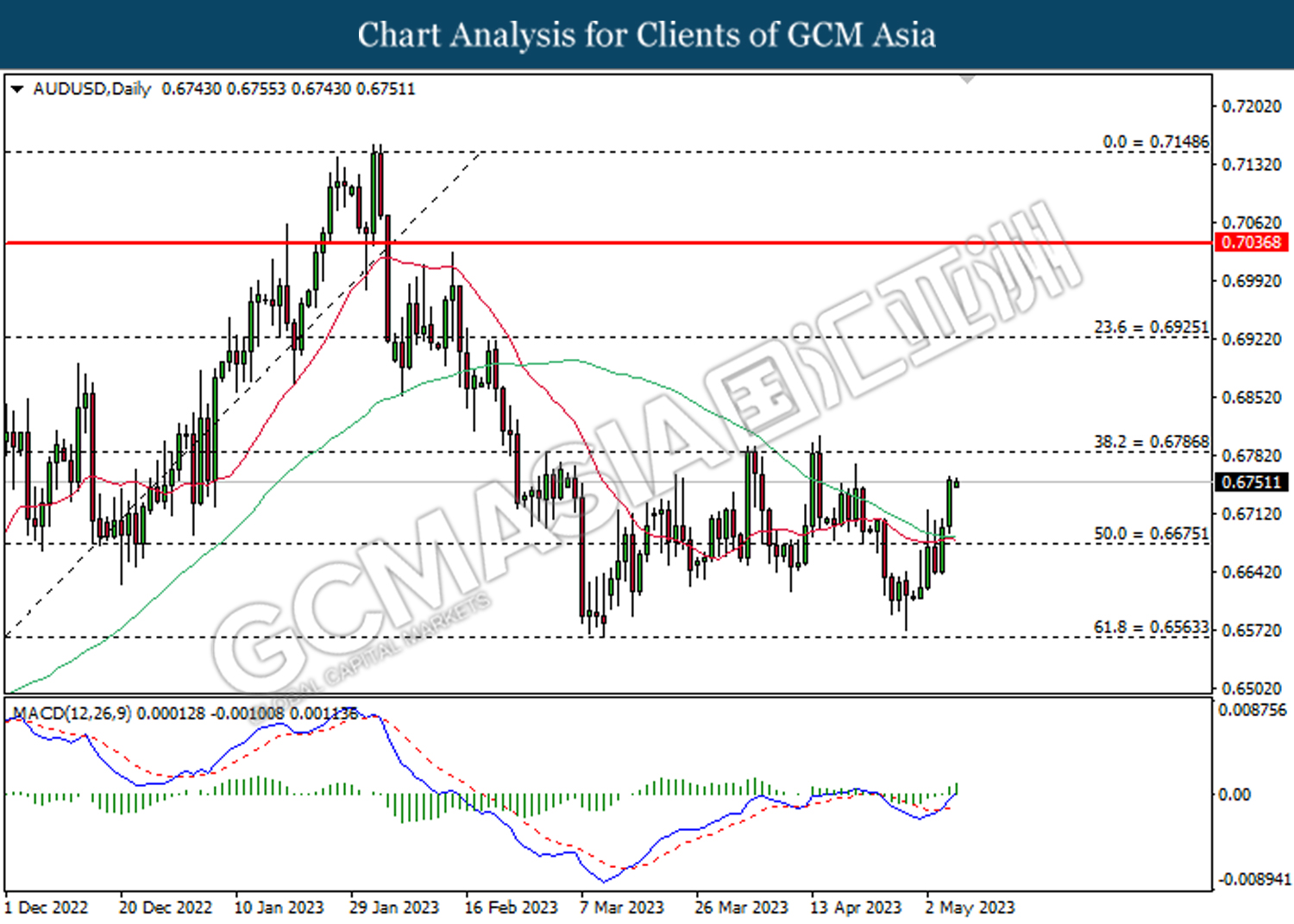This screenshot has height=924, width=1294.
Task: Click the 13 Apr 2023 date label
Action: (856, 908)
